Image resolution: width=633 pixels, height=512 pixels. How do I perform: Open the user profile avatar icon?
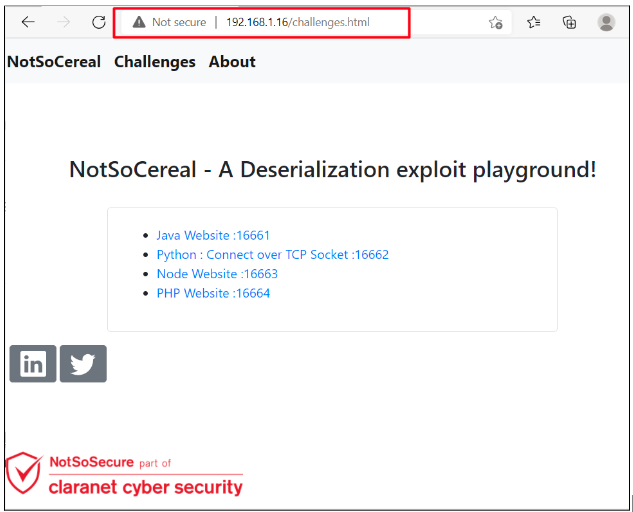[606, 22]
